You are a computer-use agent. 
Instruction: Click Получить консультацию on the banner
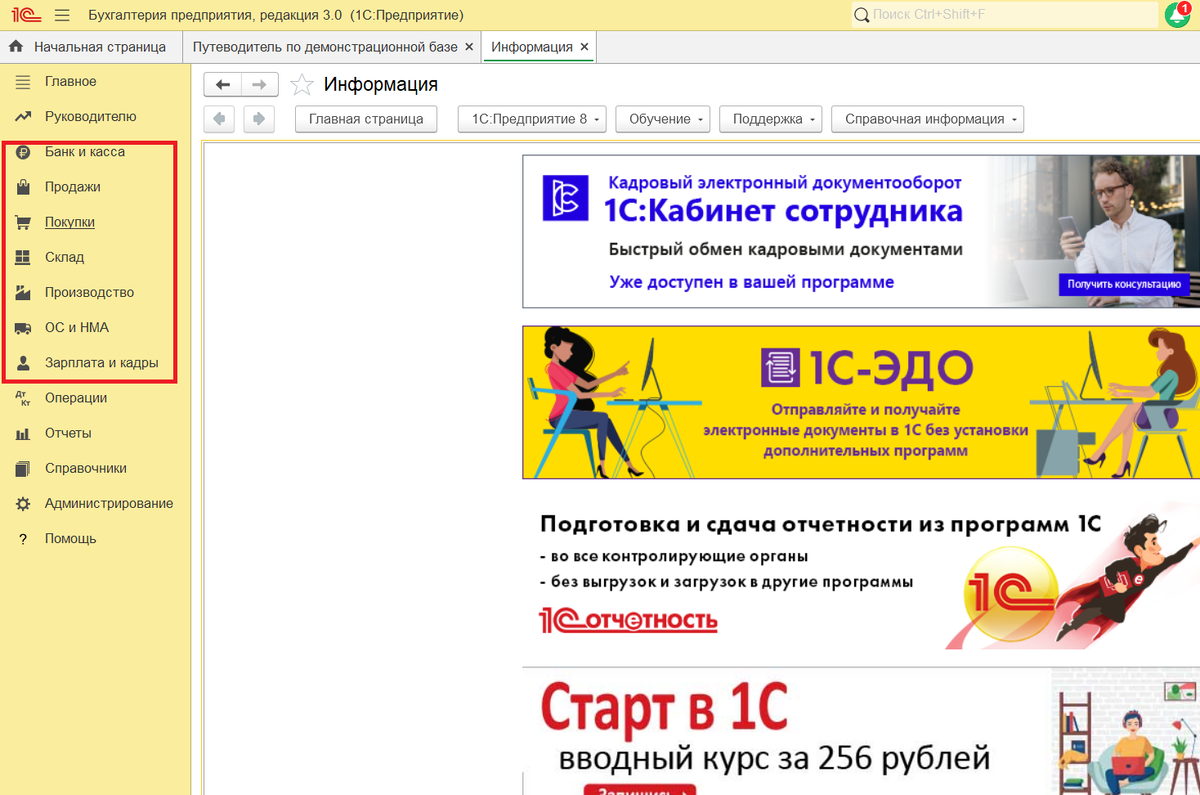tap(1125, 284)
